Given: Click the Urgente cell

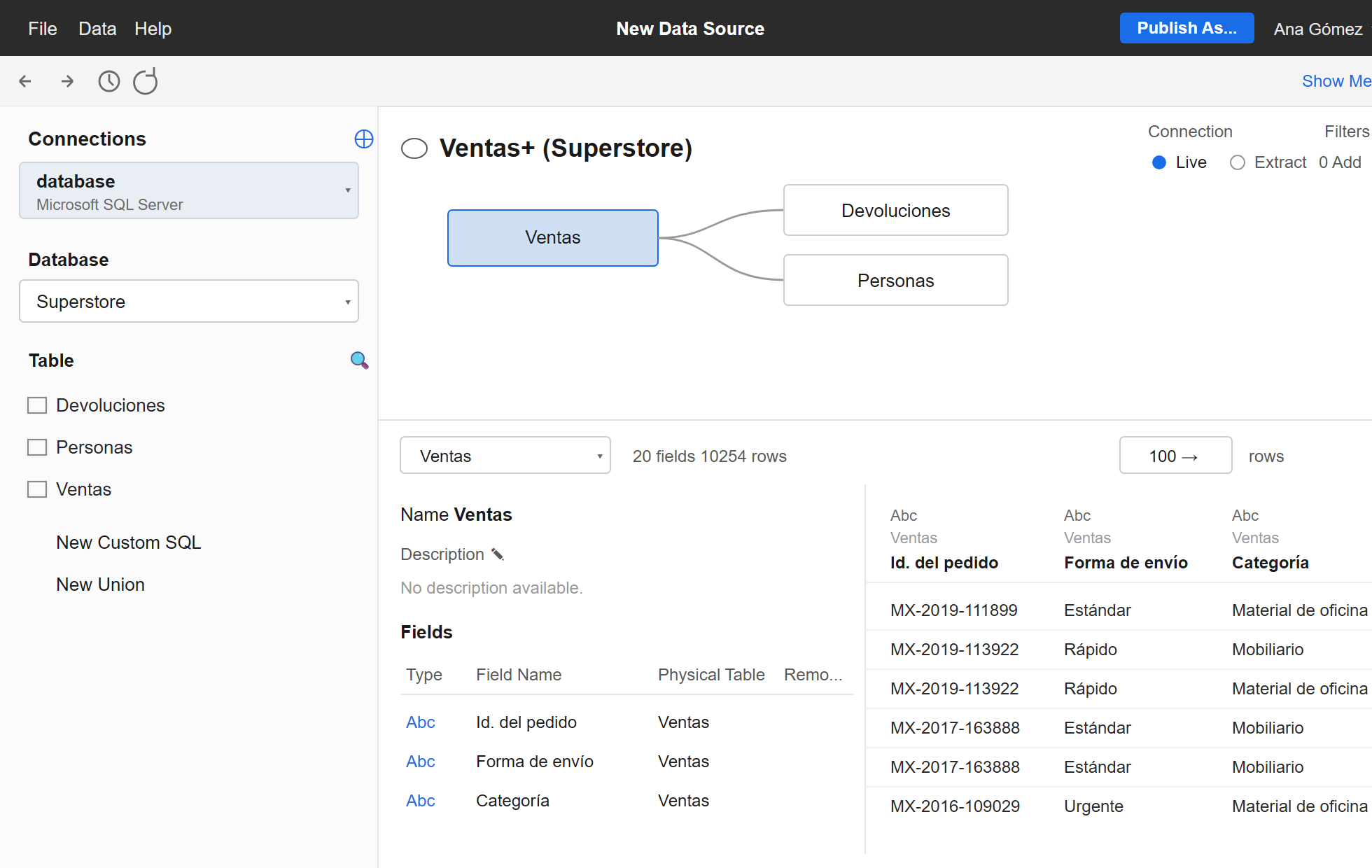Looking at the screenshot, I should point(1093,806).
